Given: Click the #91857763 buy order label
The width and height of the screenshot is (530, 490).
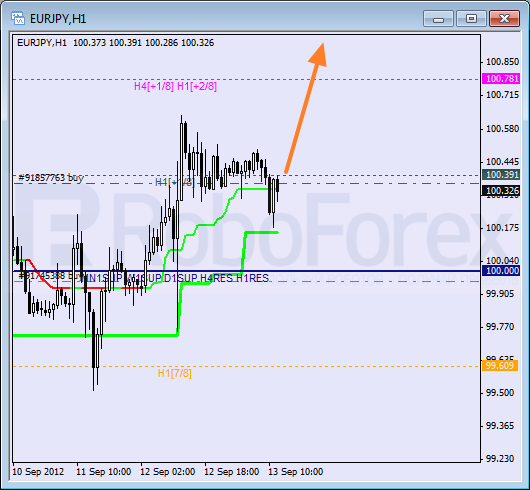Looking at the screenshot, I should 51,177.
